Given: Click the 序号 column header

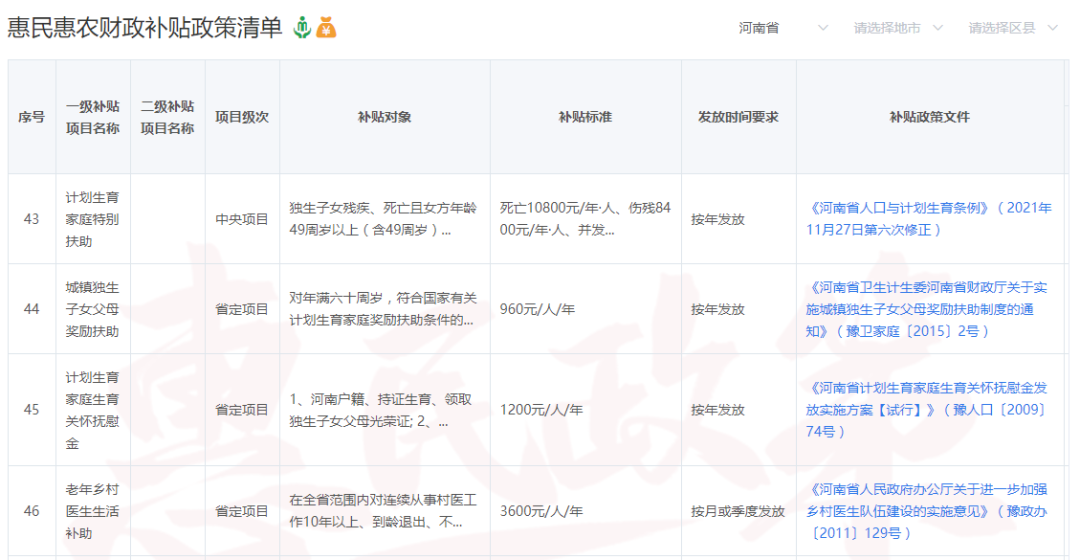Looking at the screenshot, I should (32, 117).
